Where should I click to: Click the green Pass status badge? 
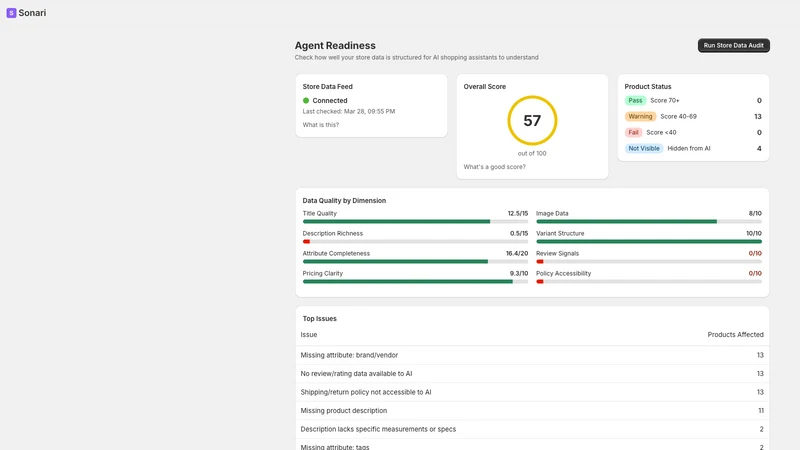click(635, 101)
